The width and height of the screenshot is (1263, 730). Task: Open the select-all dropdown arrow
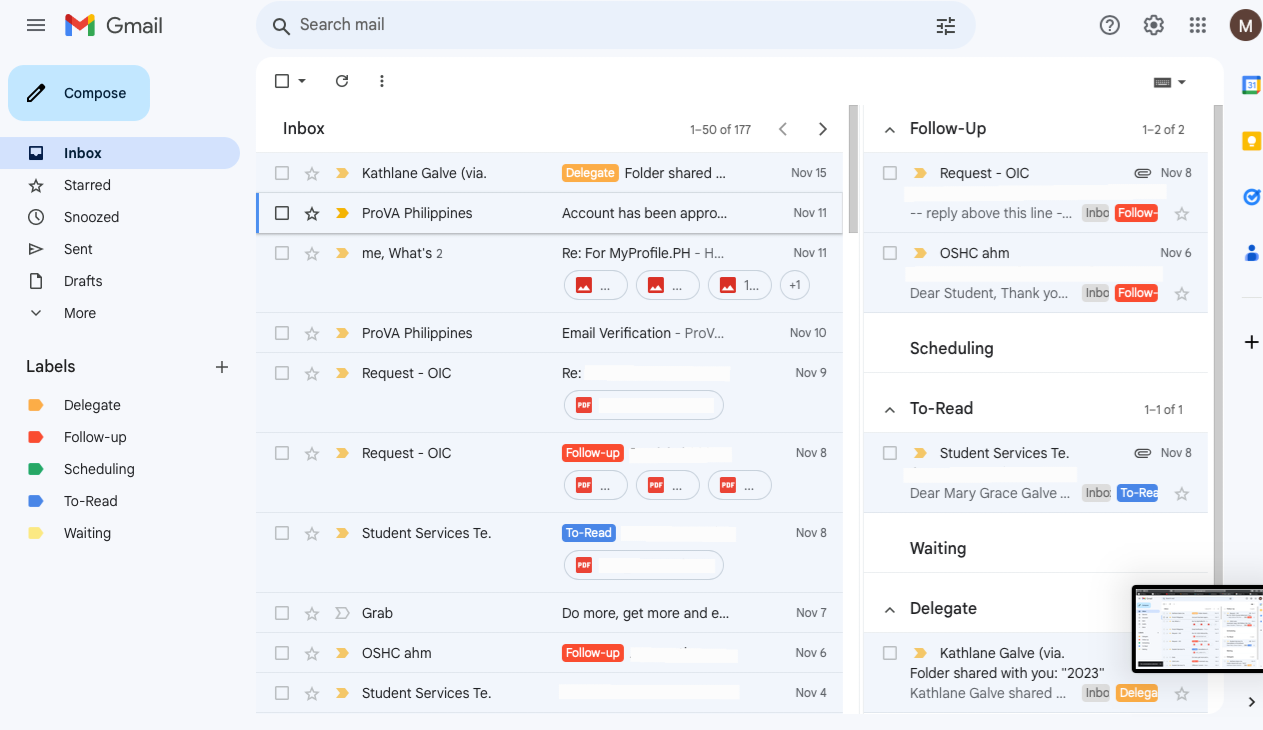point(302,81)
